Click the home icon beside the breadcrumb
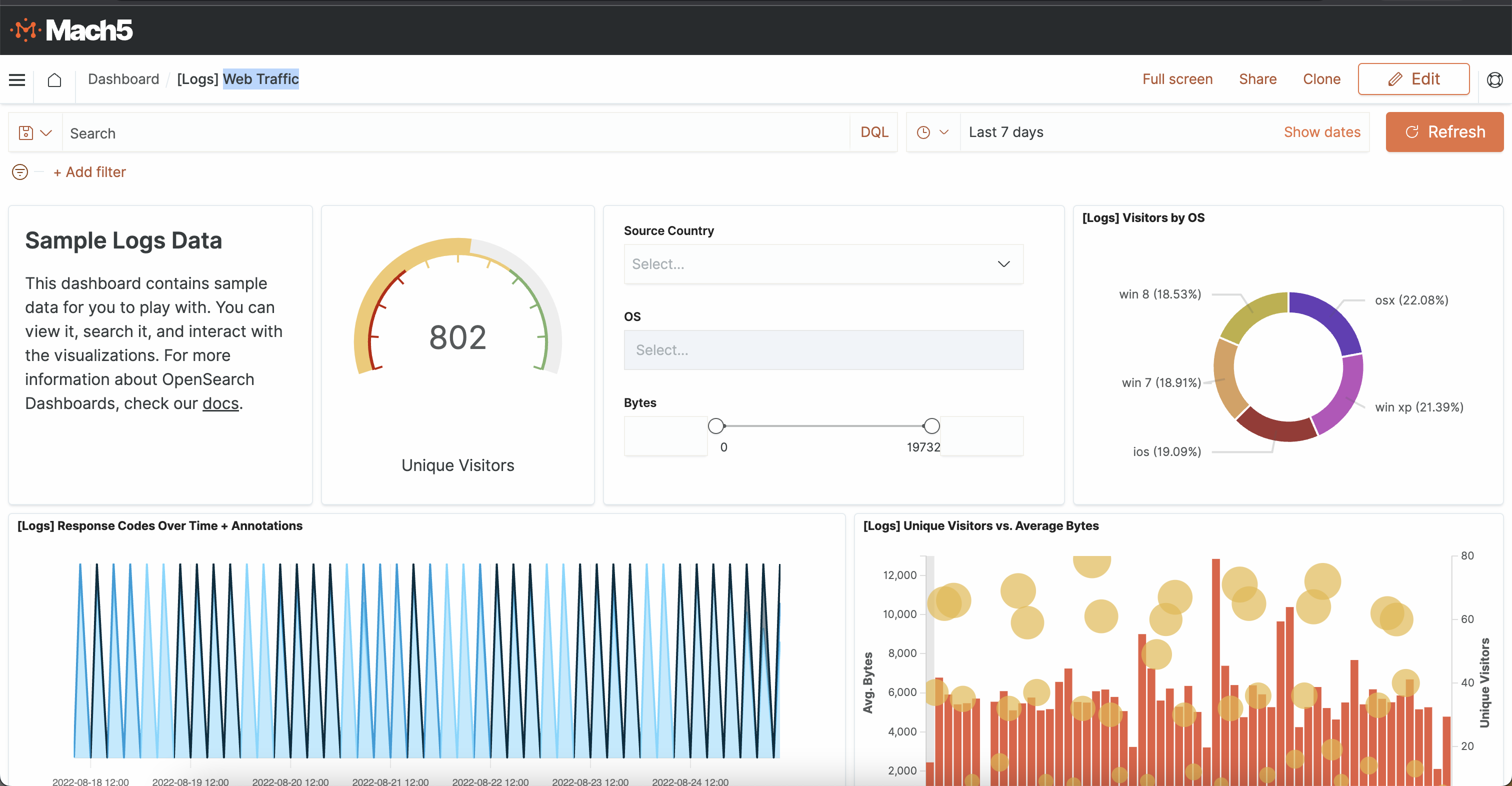1512x786 pixels. point(54,80)
